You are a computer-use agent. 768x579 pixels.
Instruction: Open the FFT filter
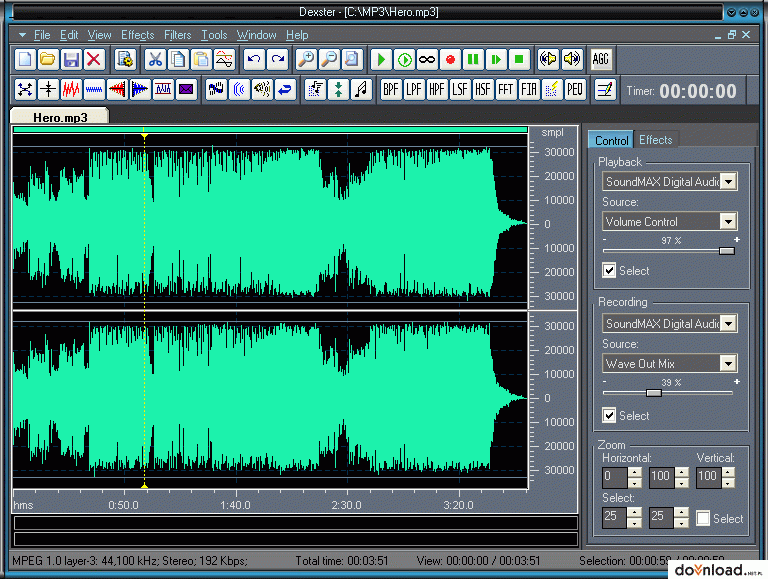pos(505,90)
